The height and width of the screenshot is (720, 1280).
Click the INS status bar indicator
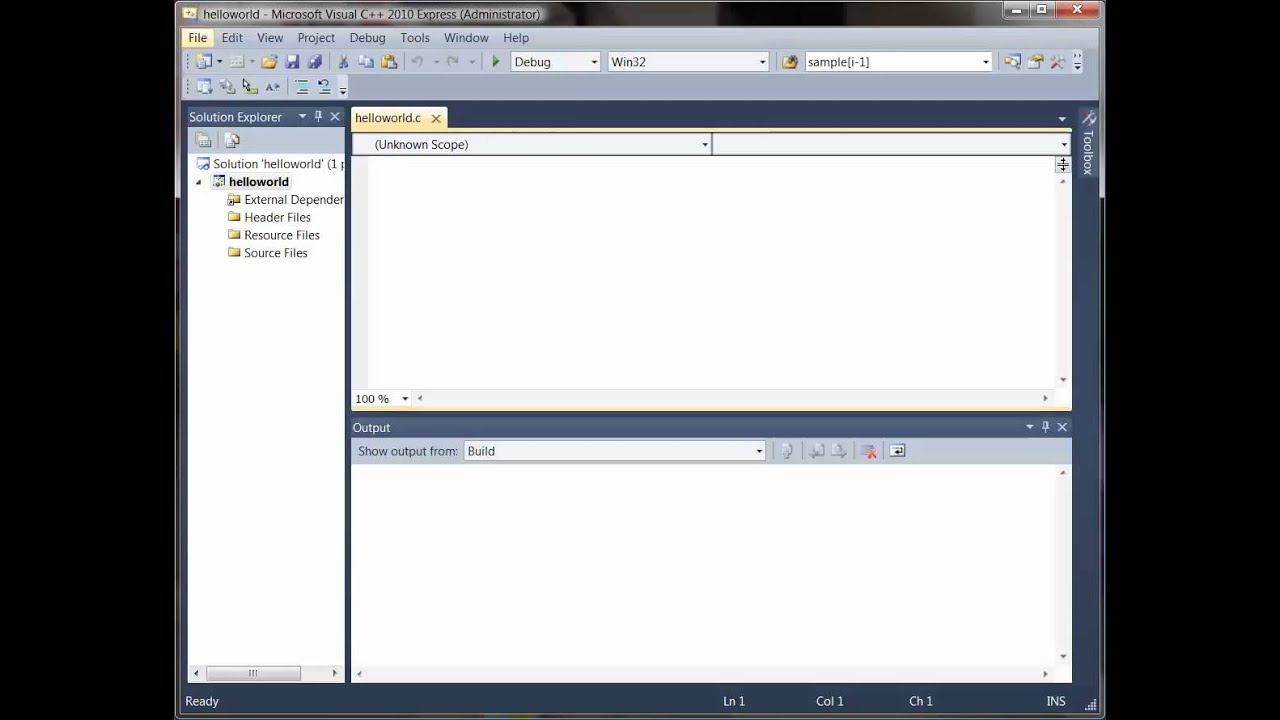pyautogui.click(x=1056, y=702)
